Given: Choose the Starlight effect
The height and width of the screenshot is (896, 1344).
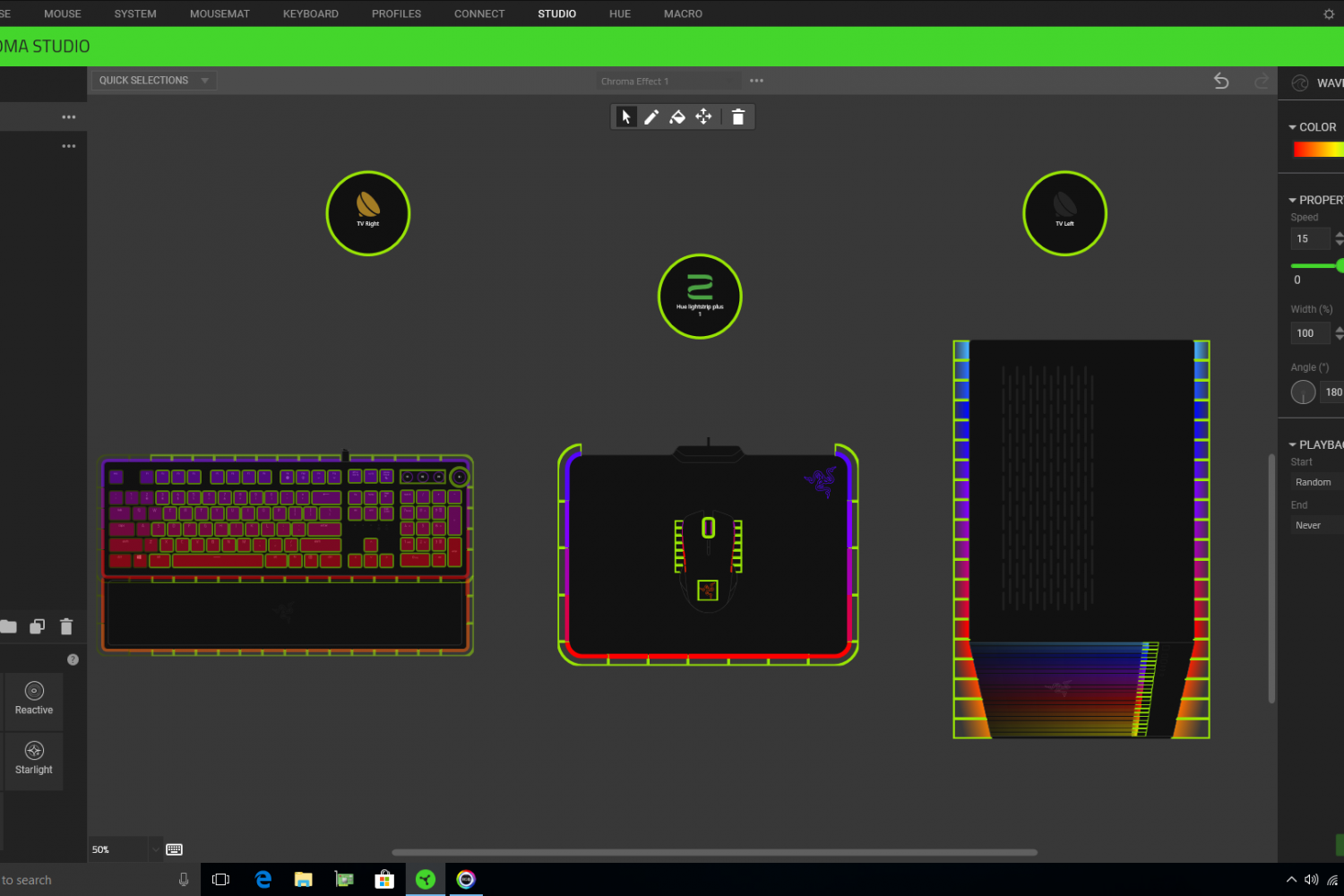Looking at the screenshot, I should point(34,759).
